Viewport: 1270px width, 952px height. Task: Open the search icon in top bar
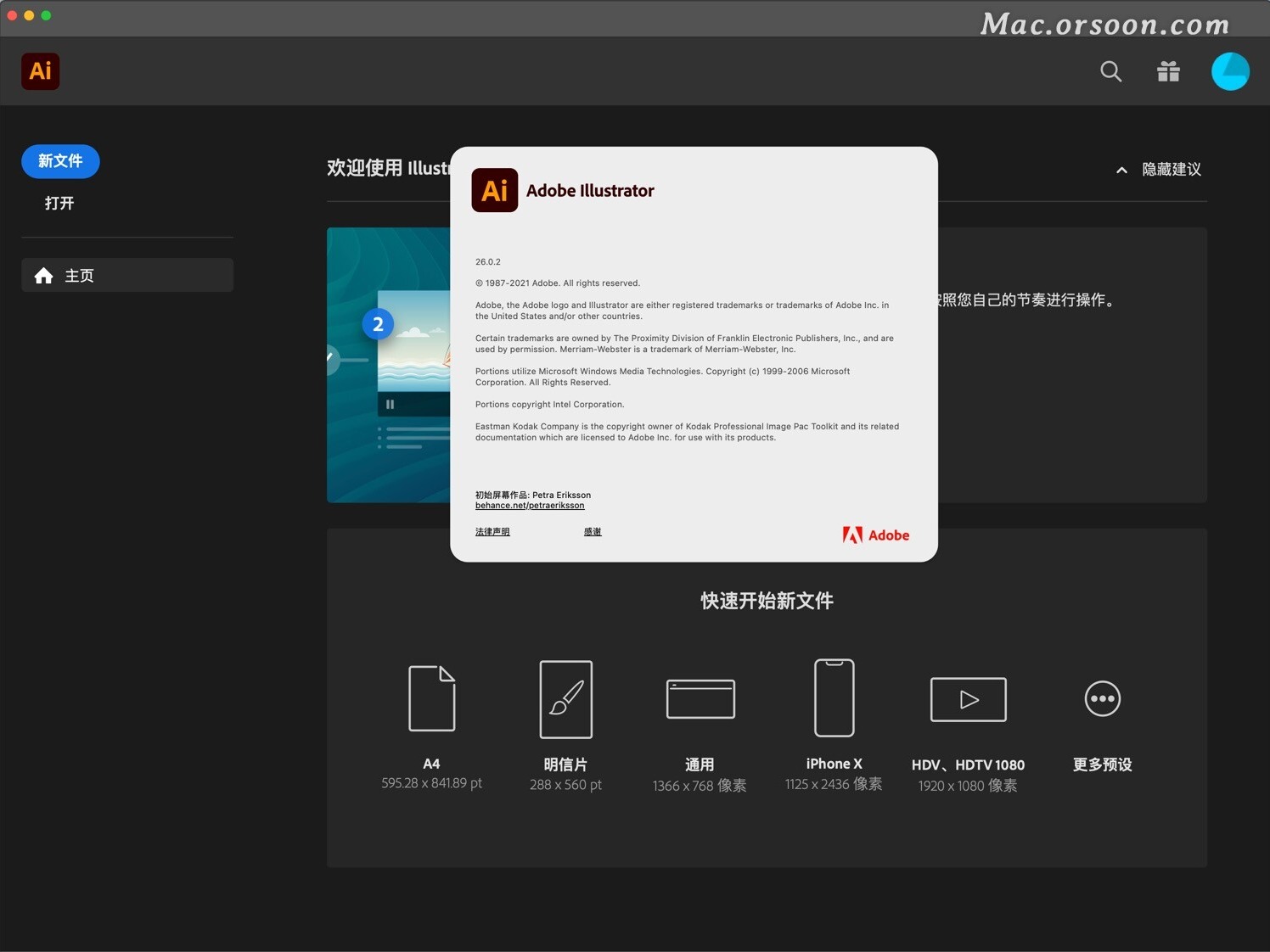click(x=1110, y=71)
